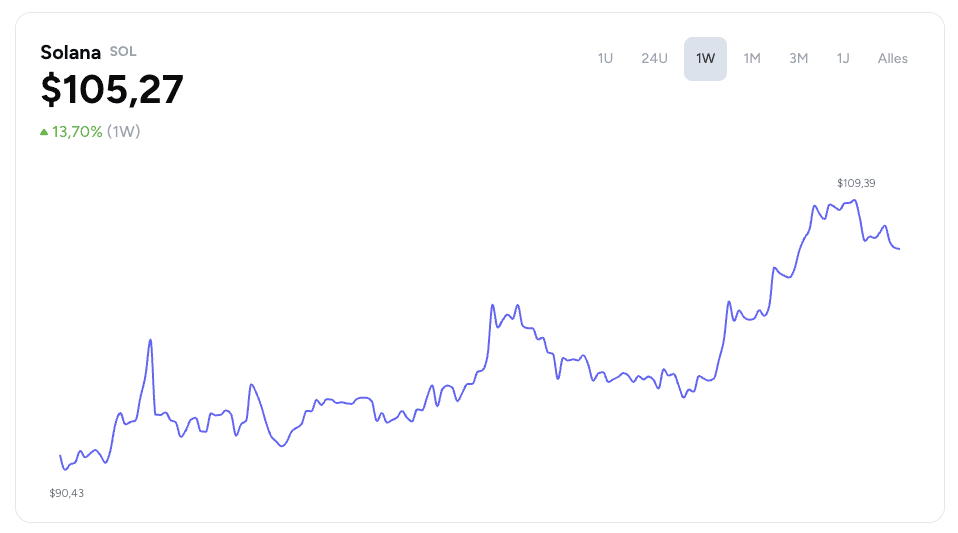Click the green upward trend triangle icon
Viewport: 958px width, 533px height.
(x=44, y=131)
